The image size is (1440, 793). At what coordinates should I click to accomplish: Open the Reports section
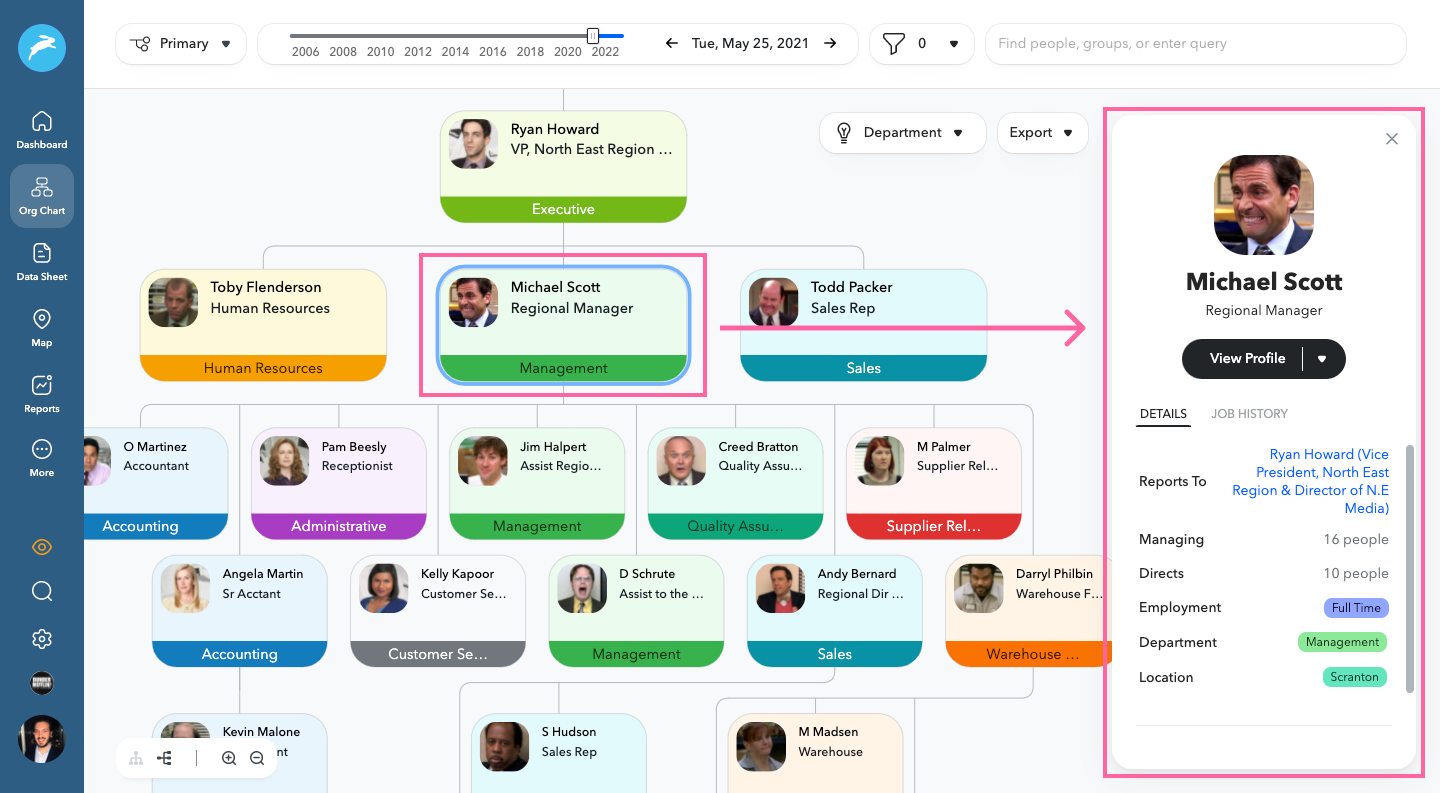(41, 394)
